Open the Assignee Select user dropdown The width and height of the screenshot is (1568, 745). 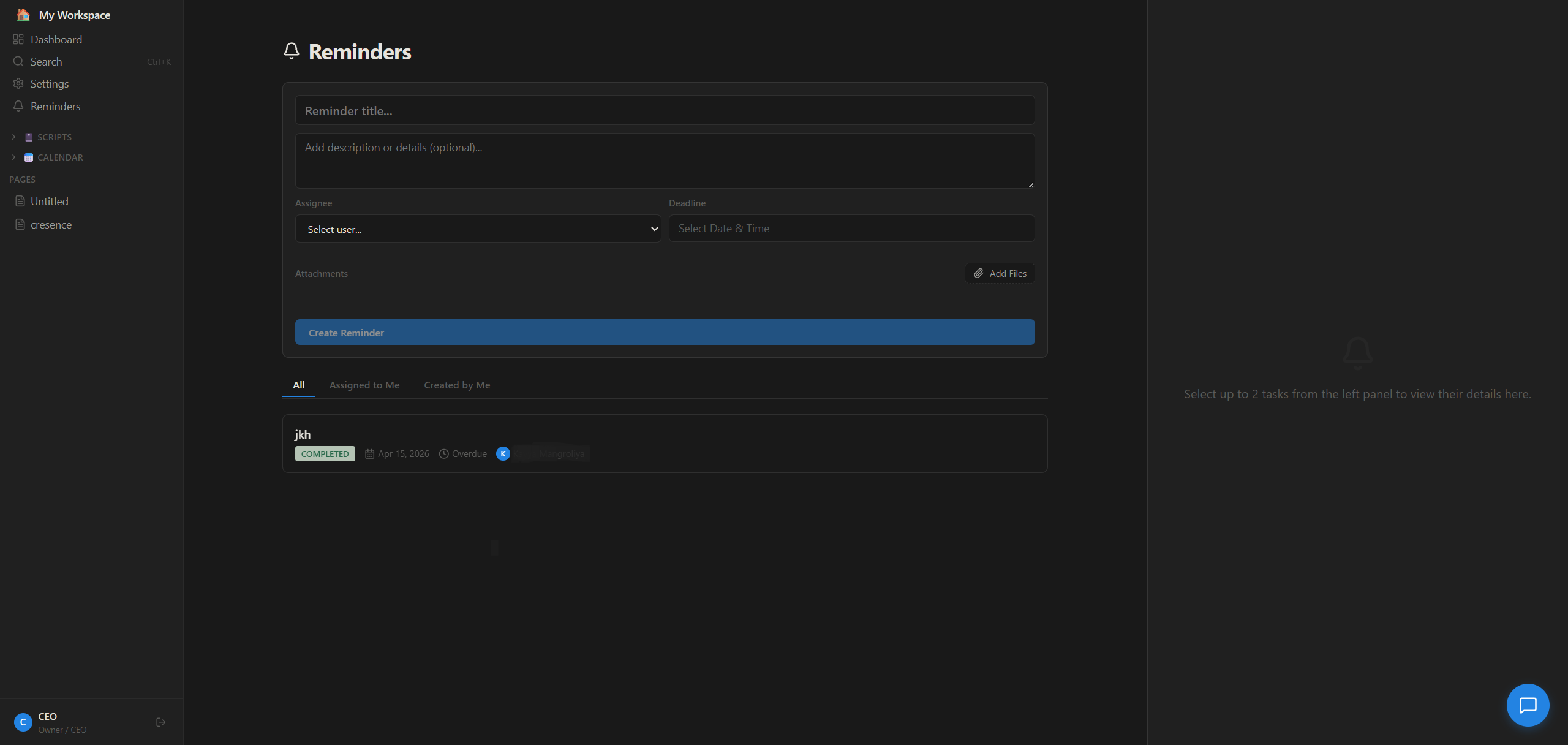tap(478, 229)
